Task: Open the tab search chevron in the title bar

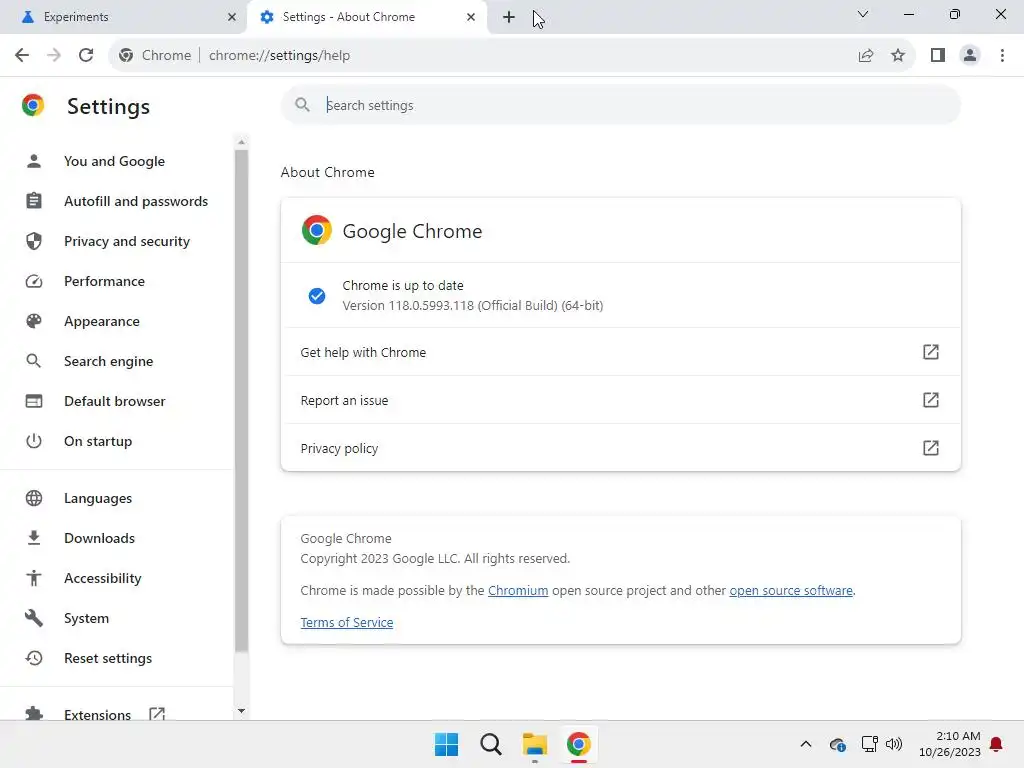Action: (863, 14)
